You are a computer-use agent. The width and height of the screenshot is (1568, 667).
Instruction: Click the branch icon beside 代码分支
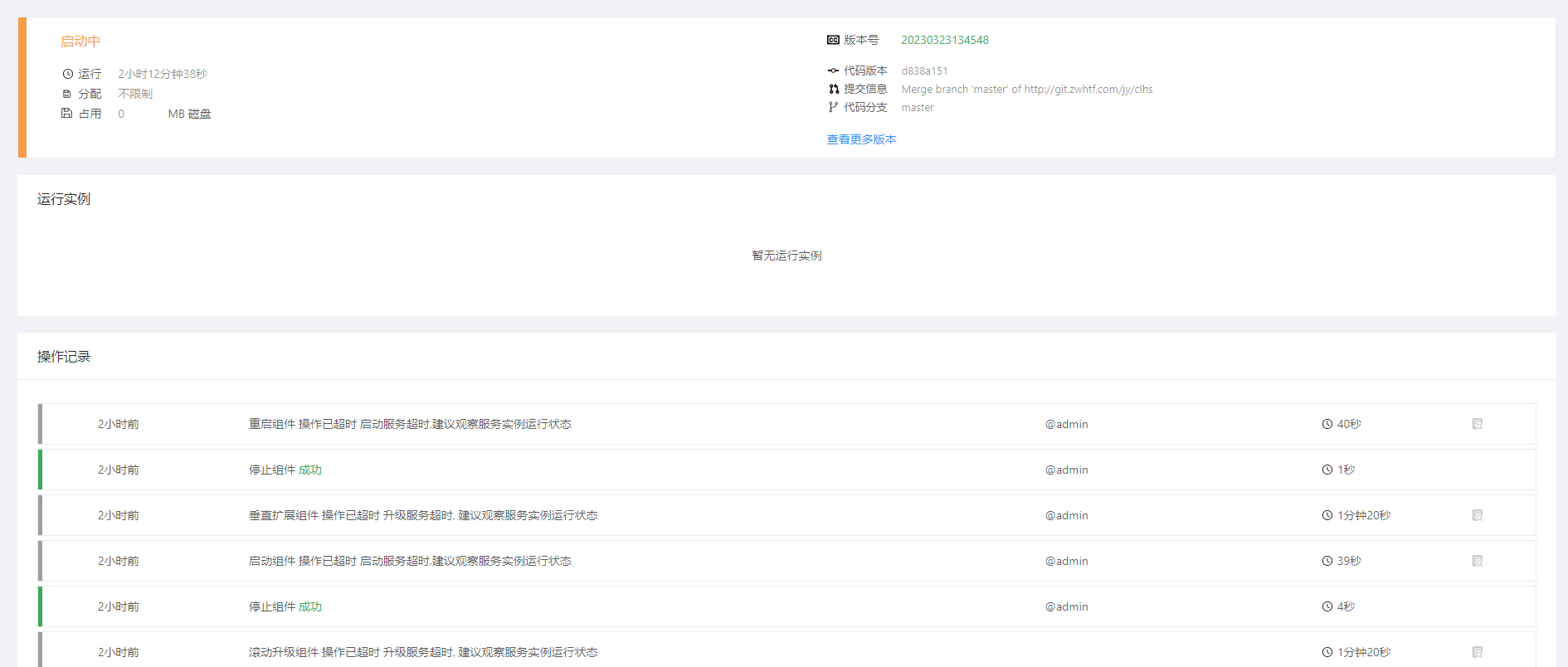[x=833, y=107]
